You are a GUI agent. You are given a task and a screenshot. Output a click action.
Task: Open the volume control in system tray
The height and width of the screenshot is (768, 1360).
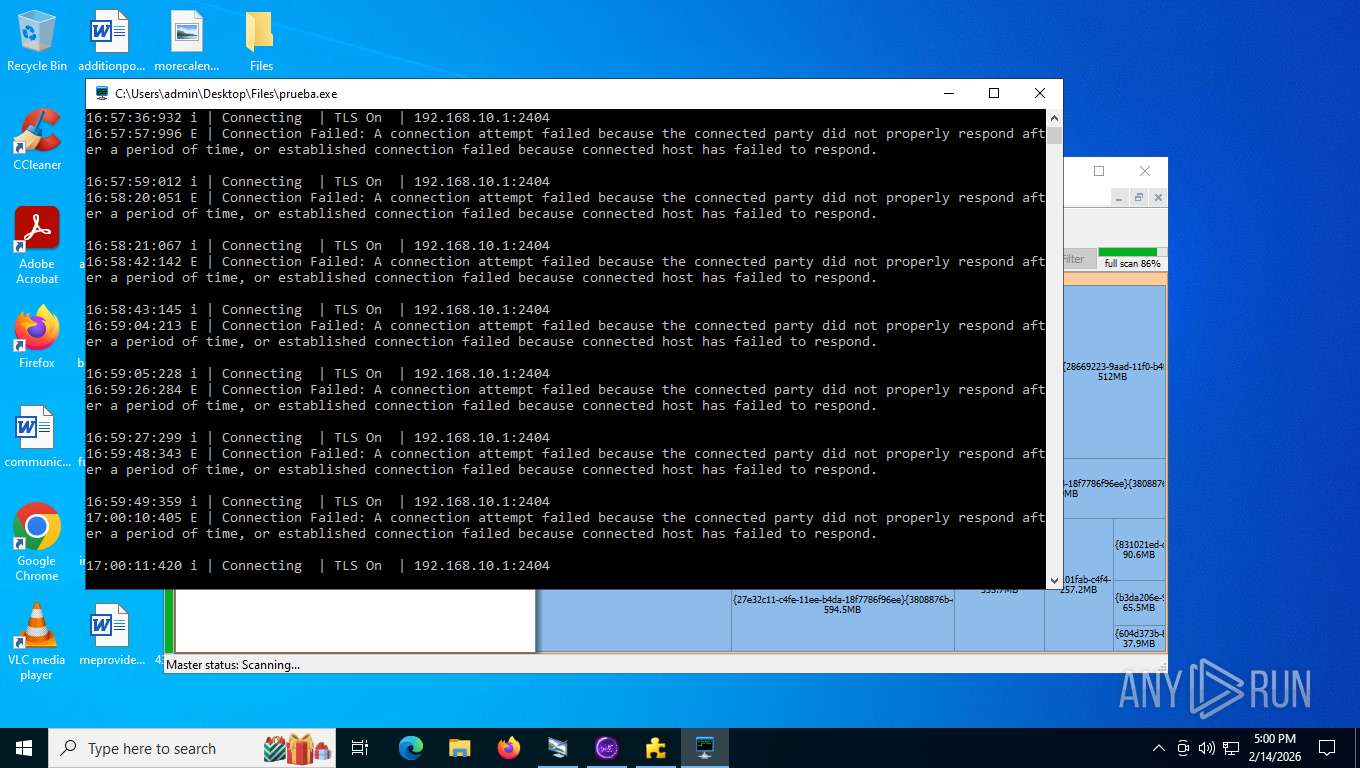click(1206, 748)
